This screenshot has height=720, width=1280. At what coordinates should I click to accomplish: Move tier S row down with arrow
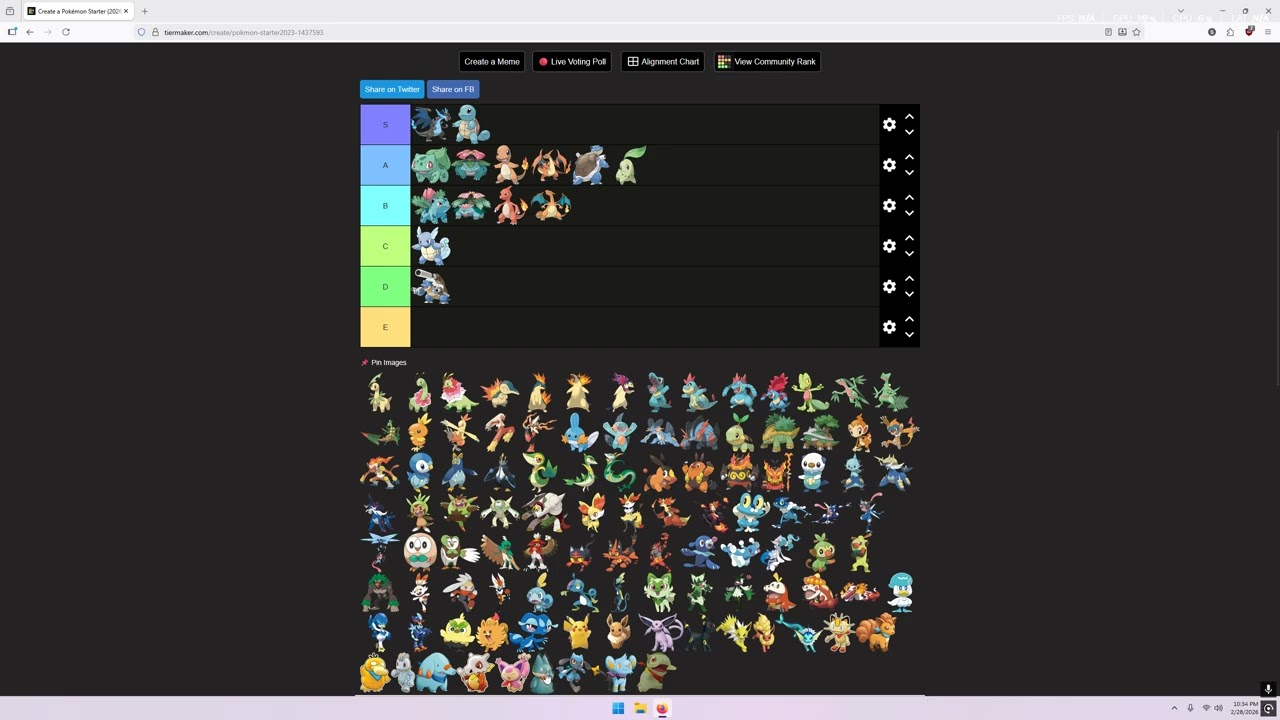coord(909,132)
